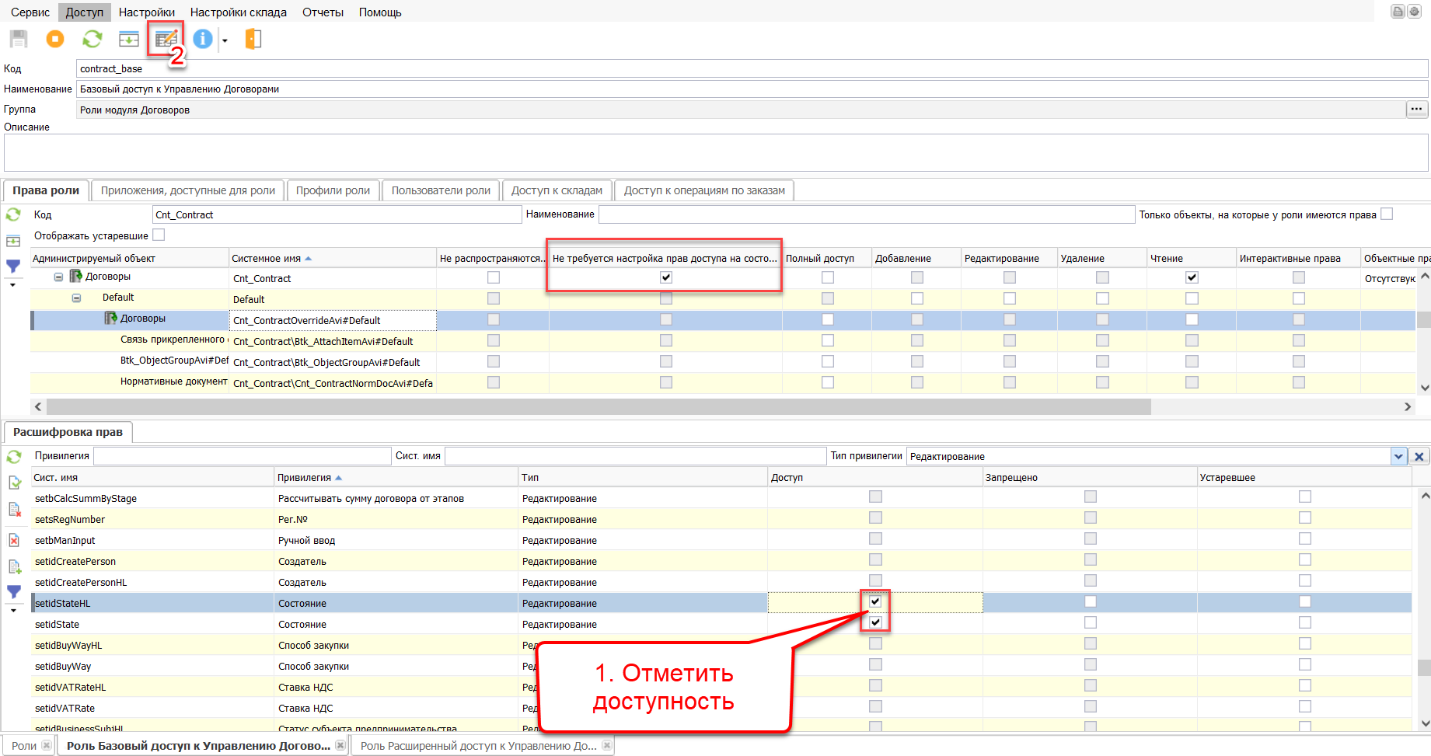The image size is (1431, 756).
Task: Open the dropdown arrow beside the info icon
Action: click(x=225, y=40)
